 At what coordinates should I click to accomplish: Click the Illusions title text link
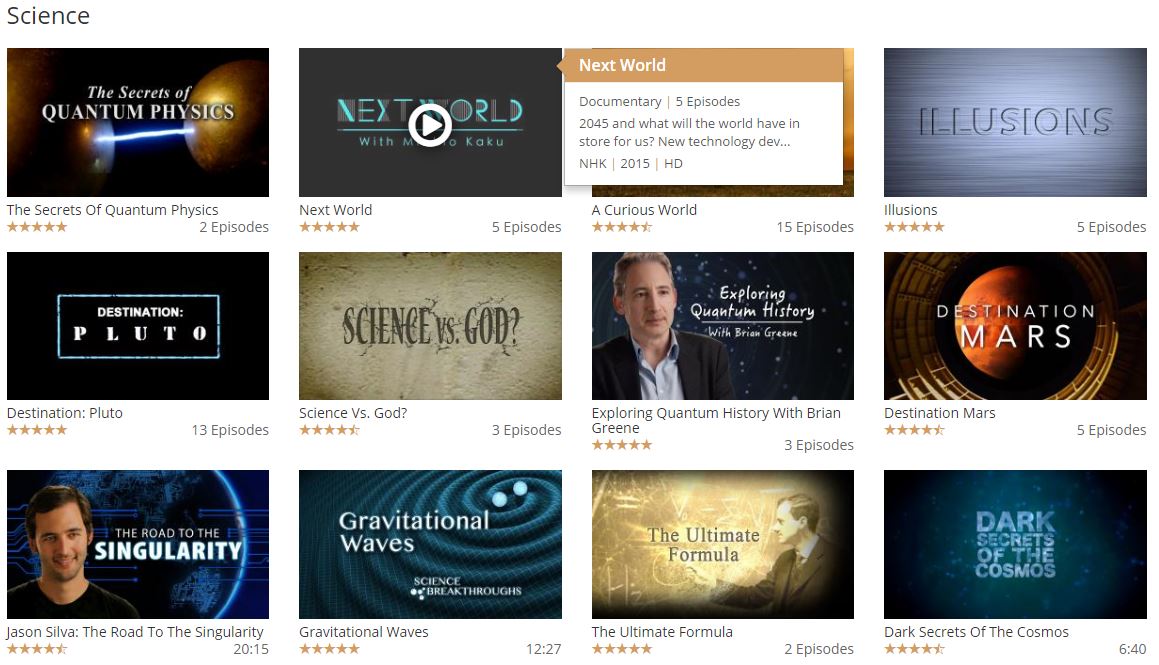pos(911,210)
